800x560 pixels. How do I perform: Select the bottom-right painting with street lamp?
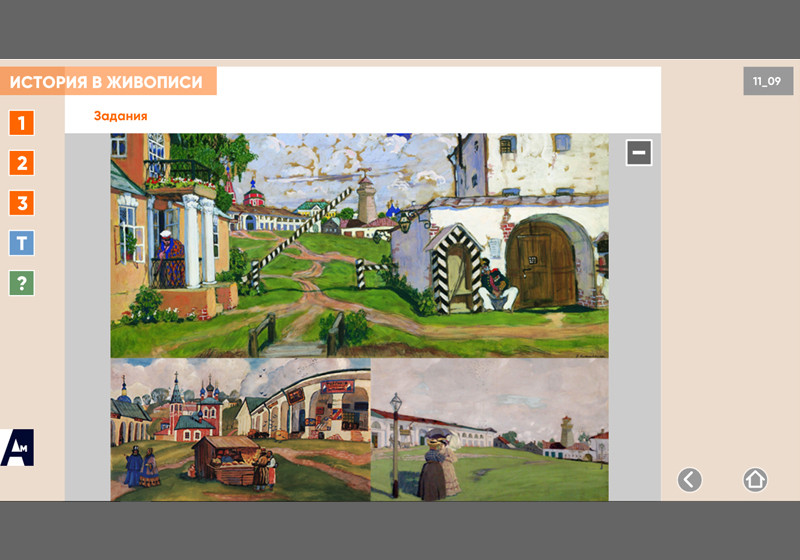coord(489,429)
